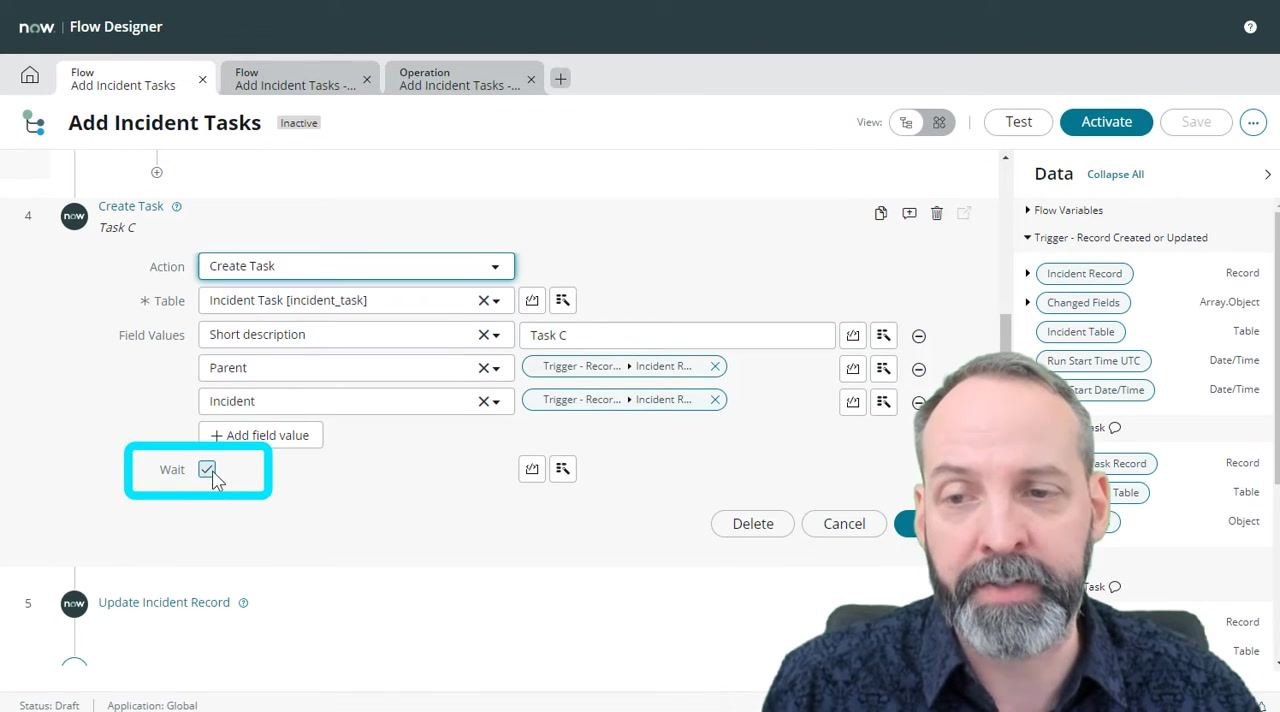Open the Table field dropdown arrow
Viewport: 1280px width, 712px height.
click(496, 301)
